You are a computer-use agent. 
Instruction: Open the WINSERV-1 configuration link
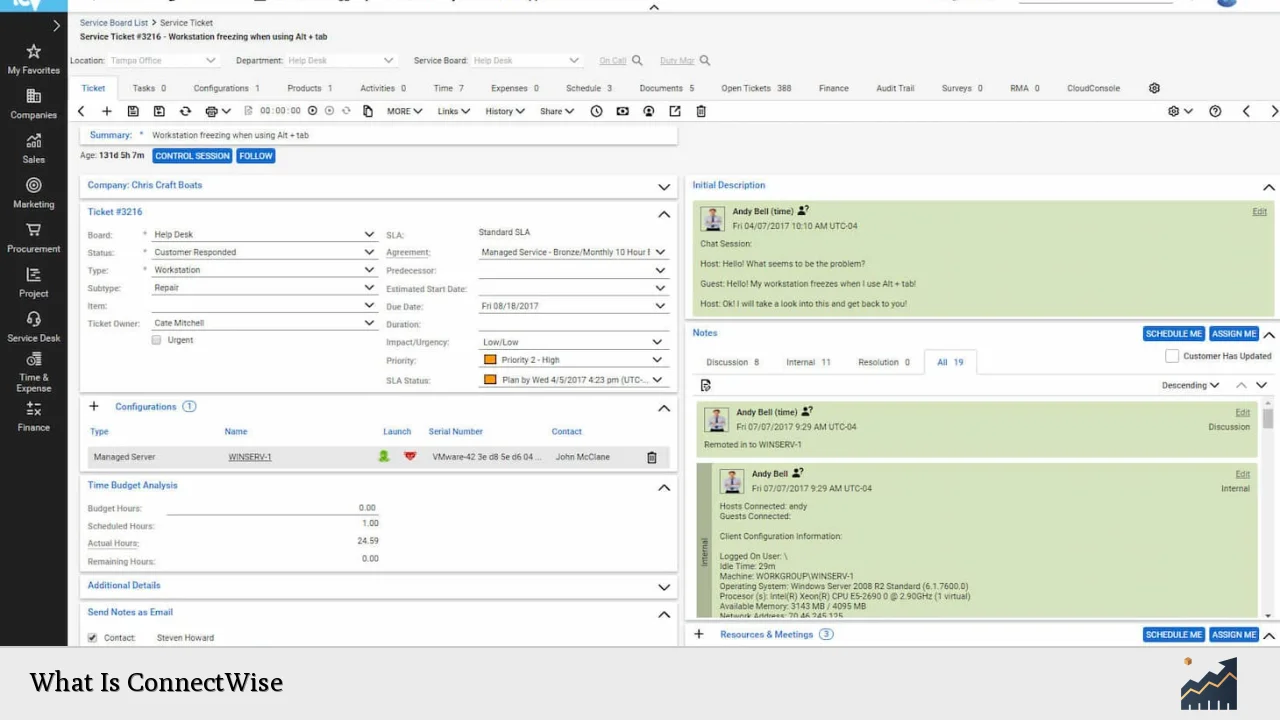point(250,457)
